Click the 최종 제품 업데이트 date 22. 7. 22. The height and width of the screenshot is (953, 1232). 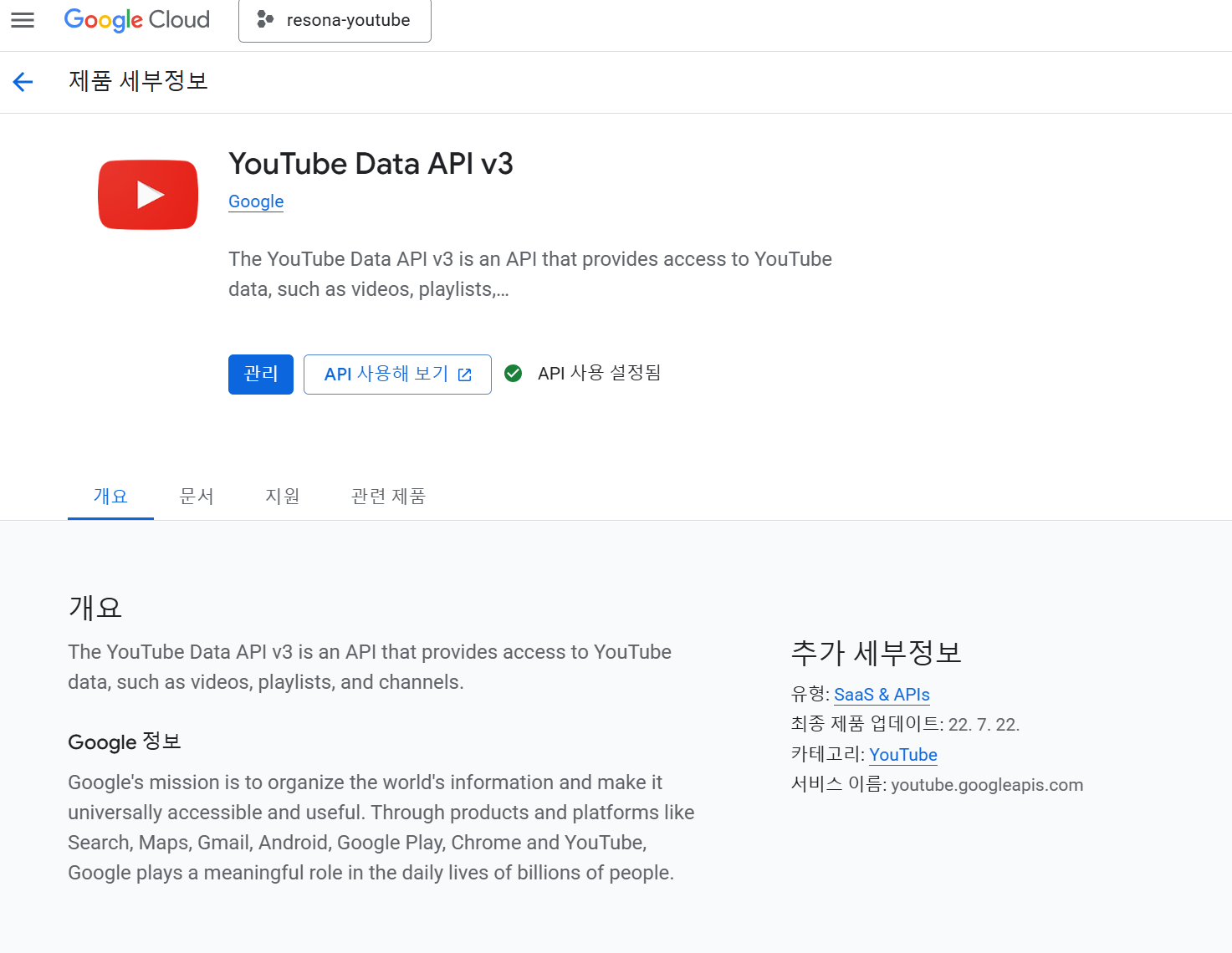(x=984, y=725)
